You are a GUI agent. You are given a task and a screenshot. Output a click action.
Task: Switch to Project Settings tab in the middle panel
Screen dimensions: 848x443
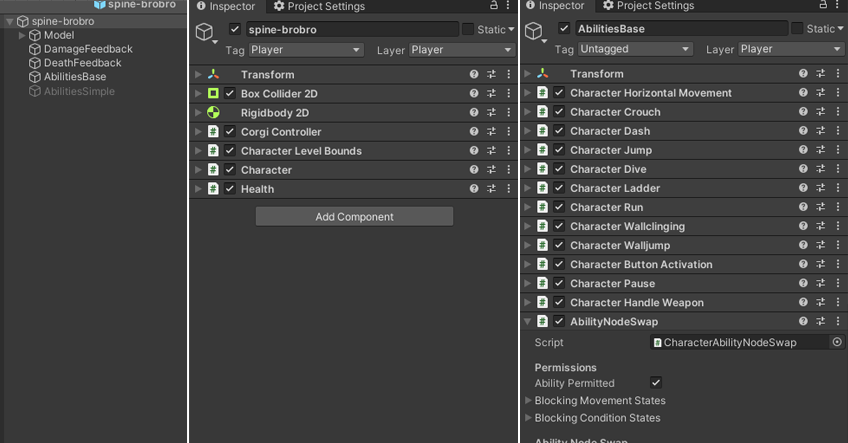click(x=319, y=6)
